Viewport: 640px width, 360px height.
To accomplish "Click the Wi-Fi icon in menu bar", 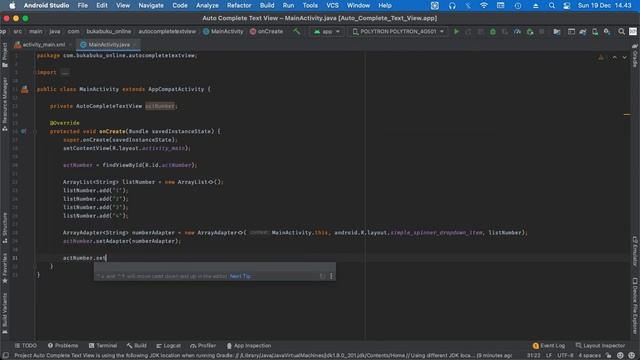I will point(484,5).
